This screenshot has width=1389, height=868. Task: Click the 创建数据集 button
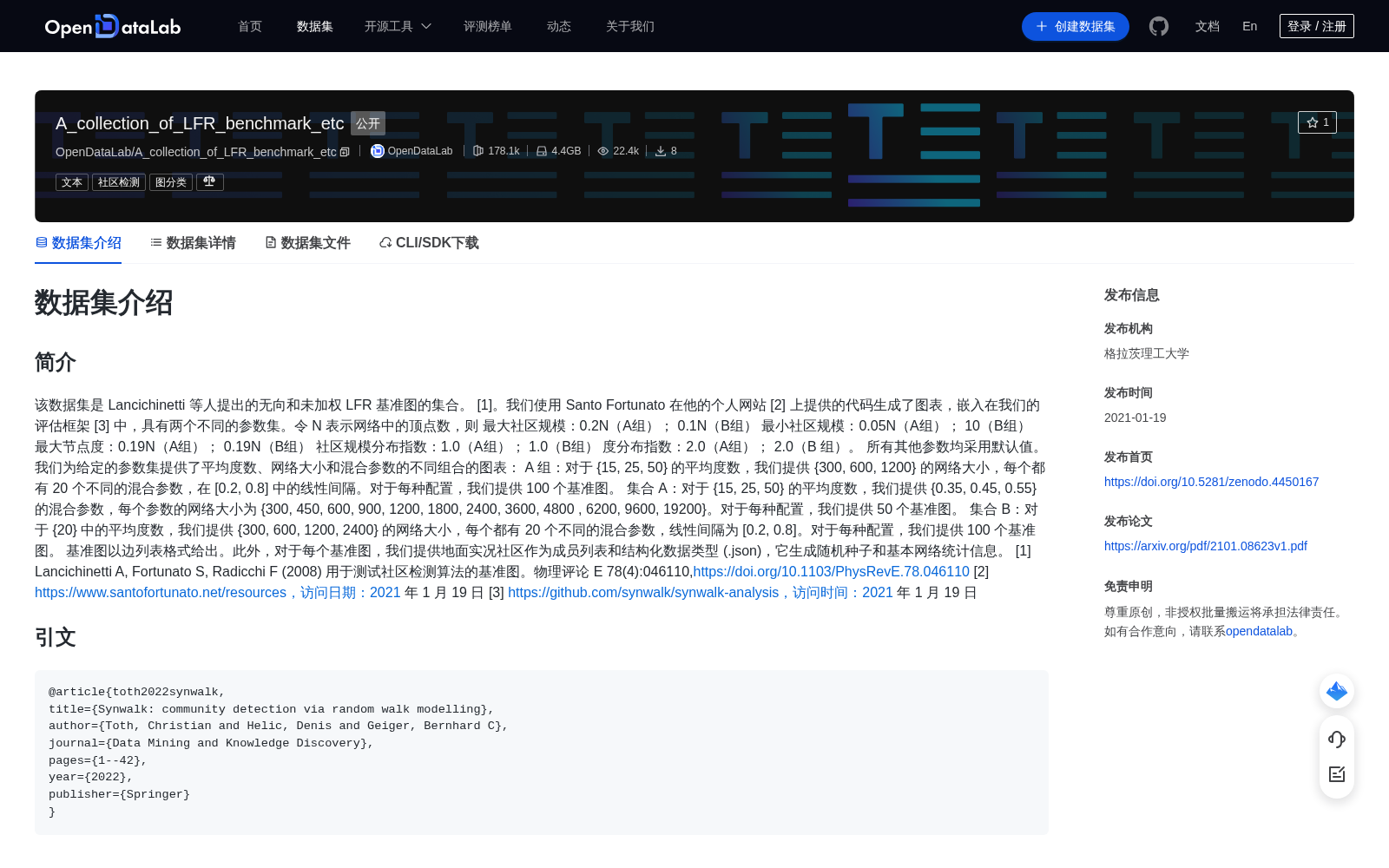pos(1076,26)
